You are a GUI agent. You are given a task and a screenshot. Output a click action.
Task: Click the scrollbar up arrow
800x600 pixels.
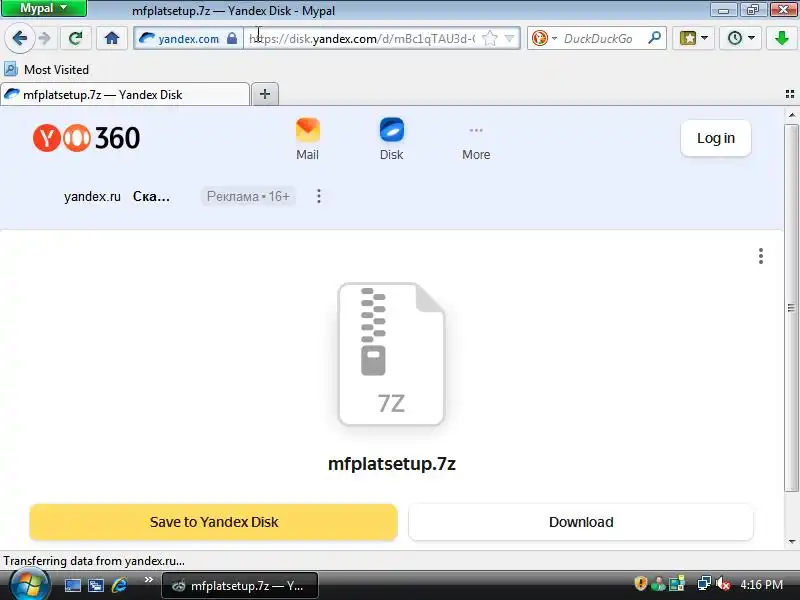[791, 115]
